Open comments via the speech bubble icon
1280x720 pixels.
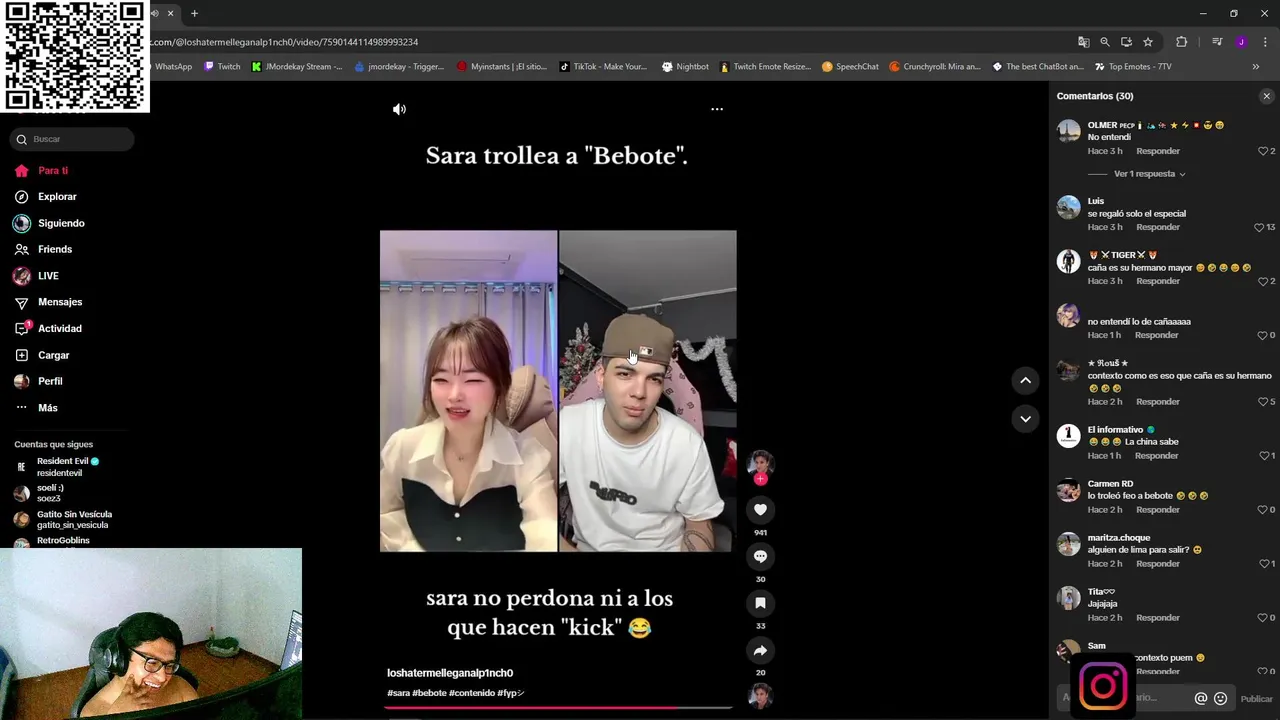coord(760,556)
